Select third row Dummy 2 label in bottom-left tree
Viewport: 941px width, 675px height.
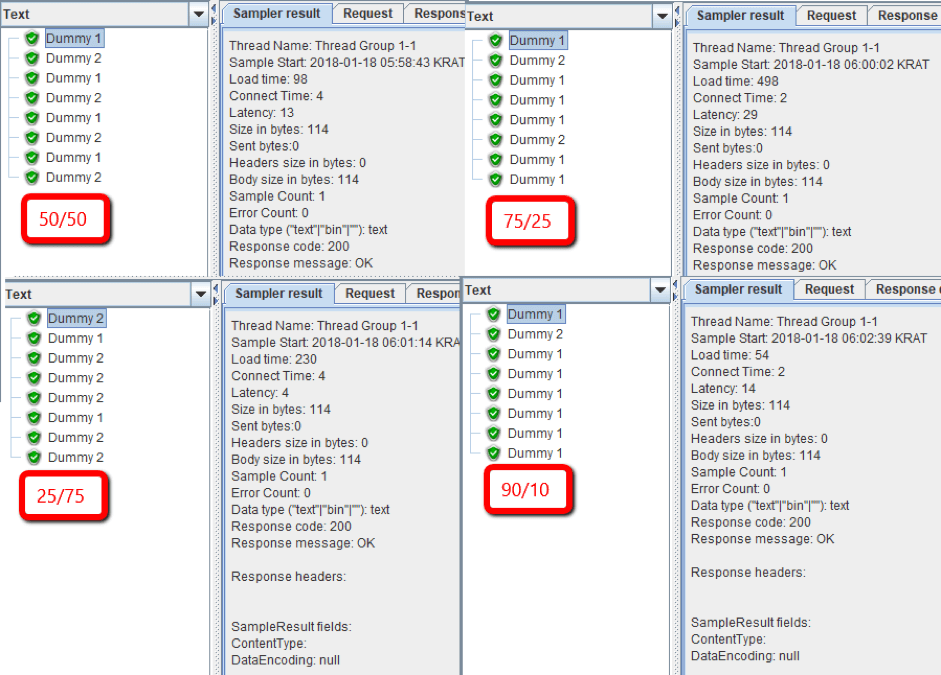pos(76,358)
